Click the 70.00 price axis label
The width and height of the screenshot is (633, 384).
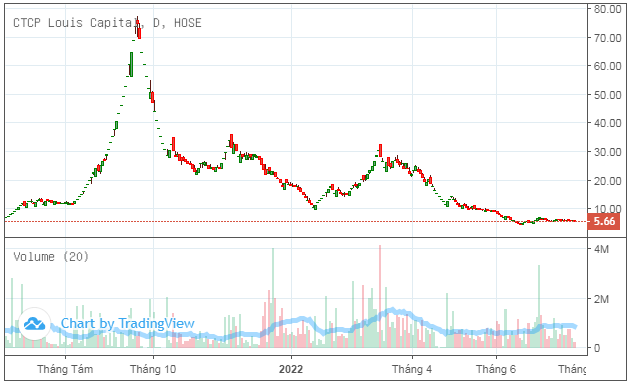pos(607,38)
